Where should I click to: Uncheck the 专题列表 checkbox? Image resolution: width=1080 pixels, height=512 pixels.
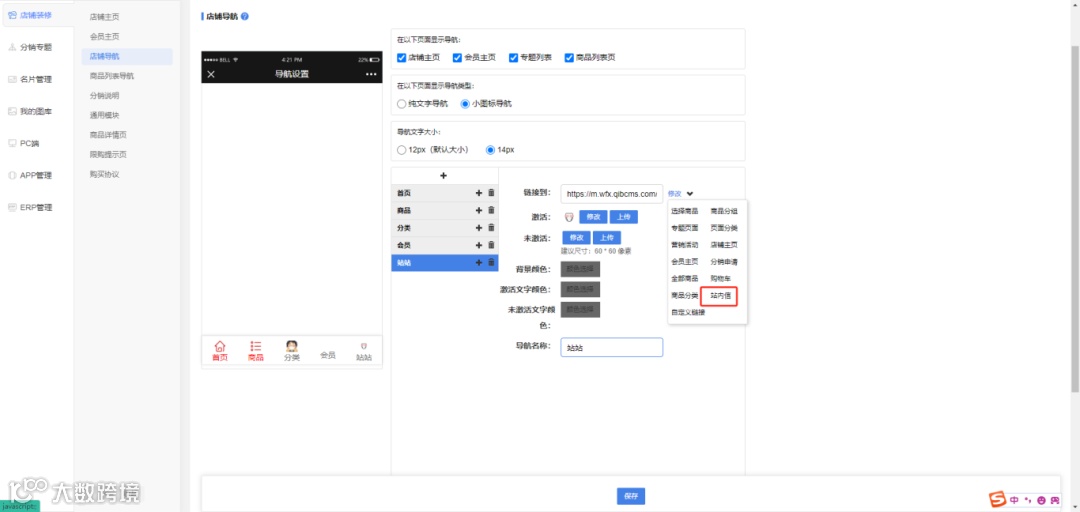click(513, 57)
